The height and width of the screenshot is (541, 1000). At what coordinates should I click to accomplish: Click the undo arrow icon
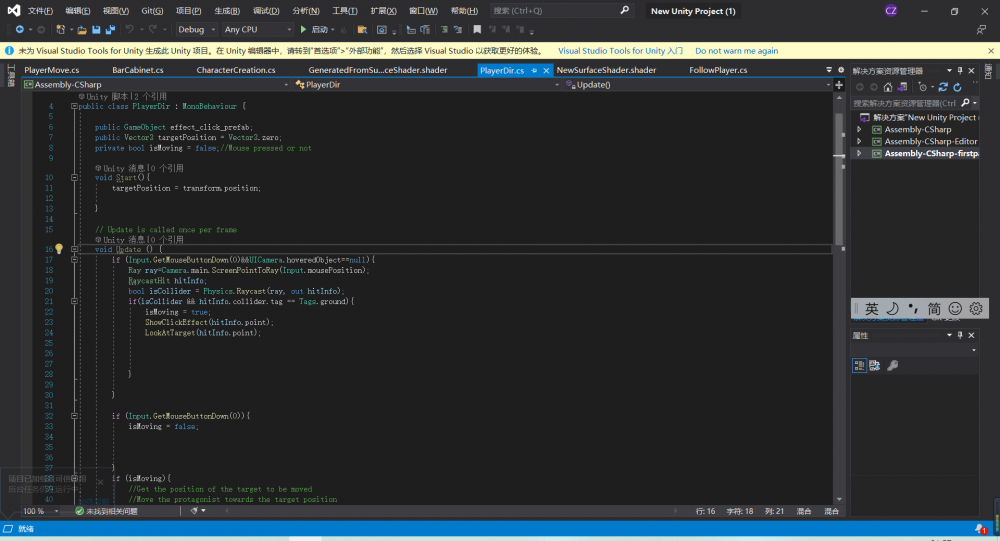(x=129, y=29)
